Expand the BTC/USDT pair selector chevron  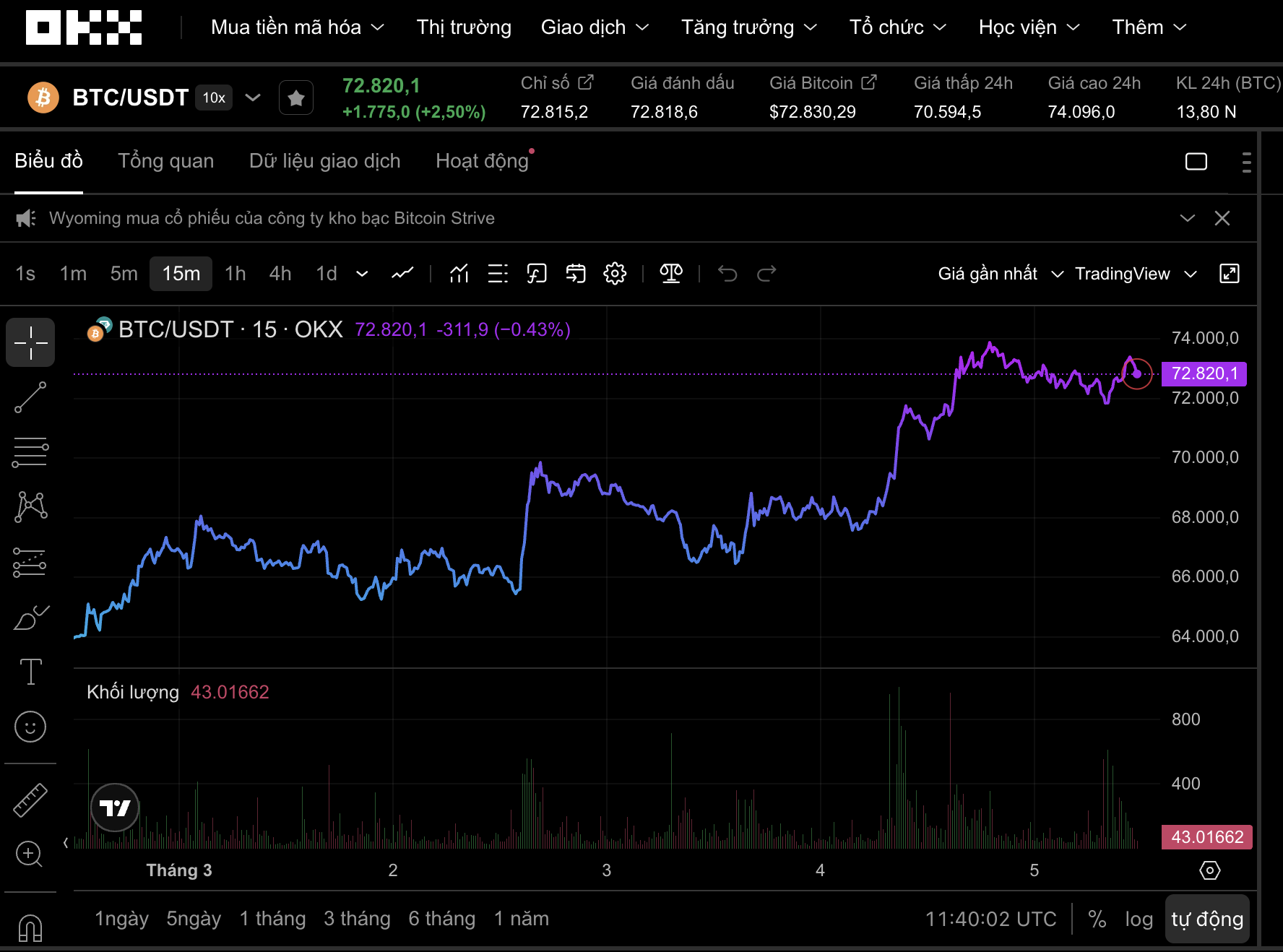pos(253,98)
